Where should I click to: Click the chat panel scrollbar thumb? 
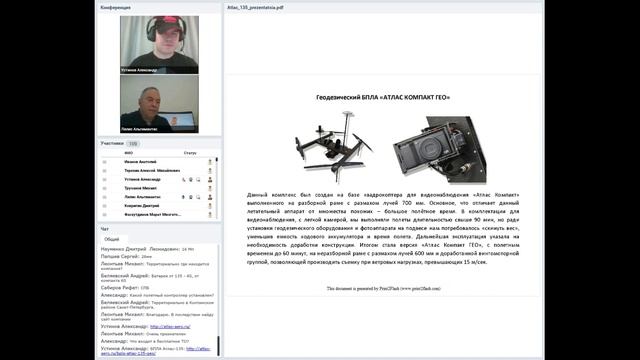click(218, 345)
